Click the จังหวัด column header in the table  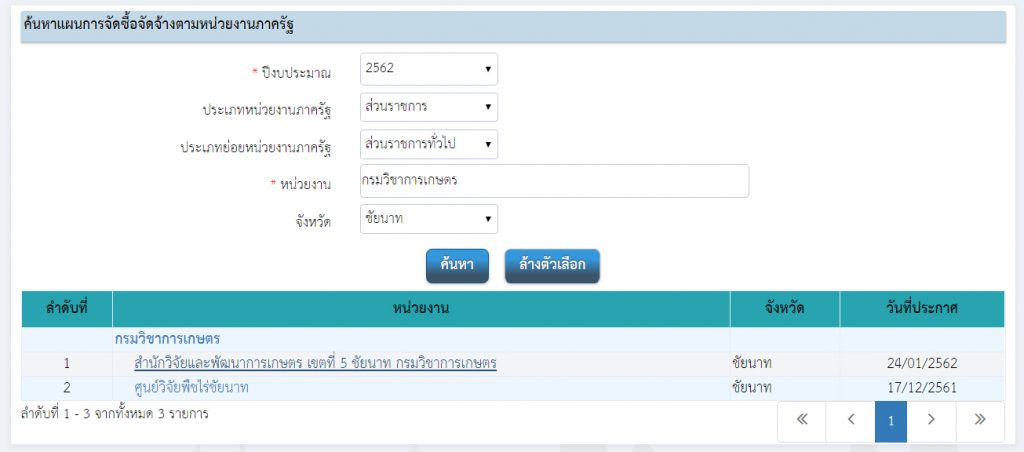click(785, 309)
